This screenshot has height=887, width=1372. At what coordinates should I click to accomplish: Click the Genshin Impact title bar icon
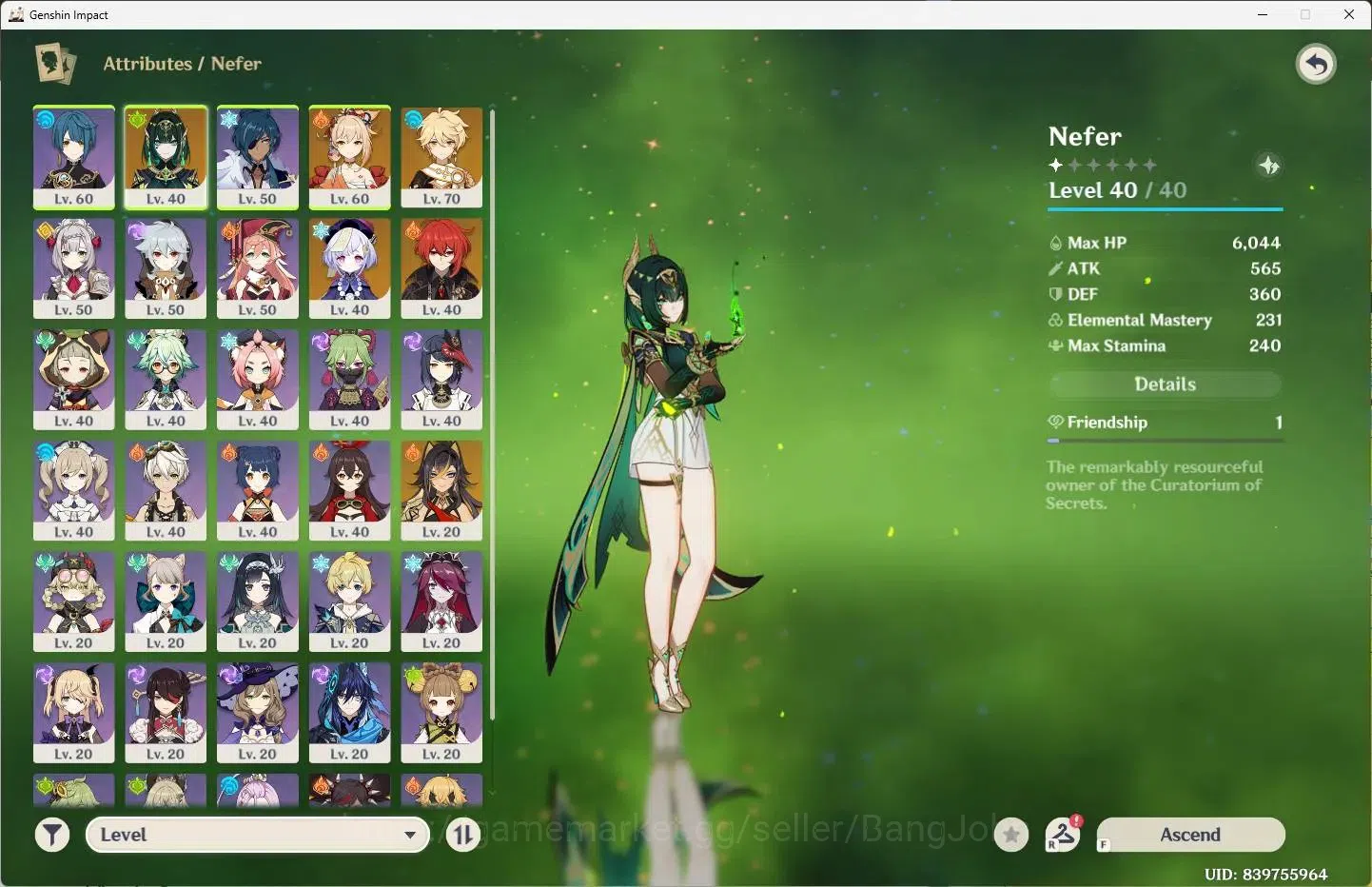coord(16,14)
